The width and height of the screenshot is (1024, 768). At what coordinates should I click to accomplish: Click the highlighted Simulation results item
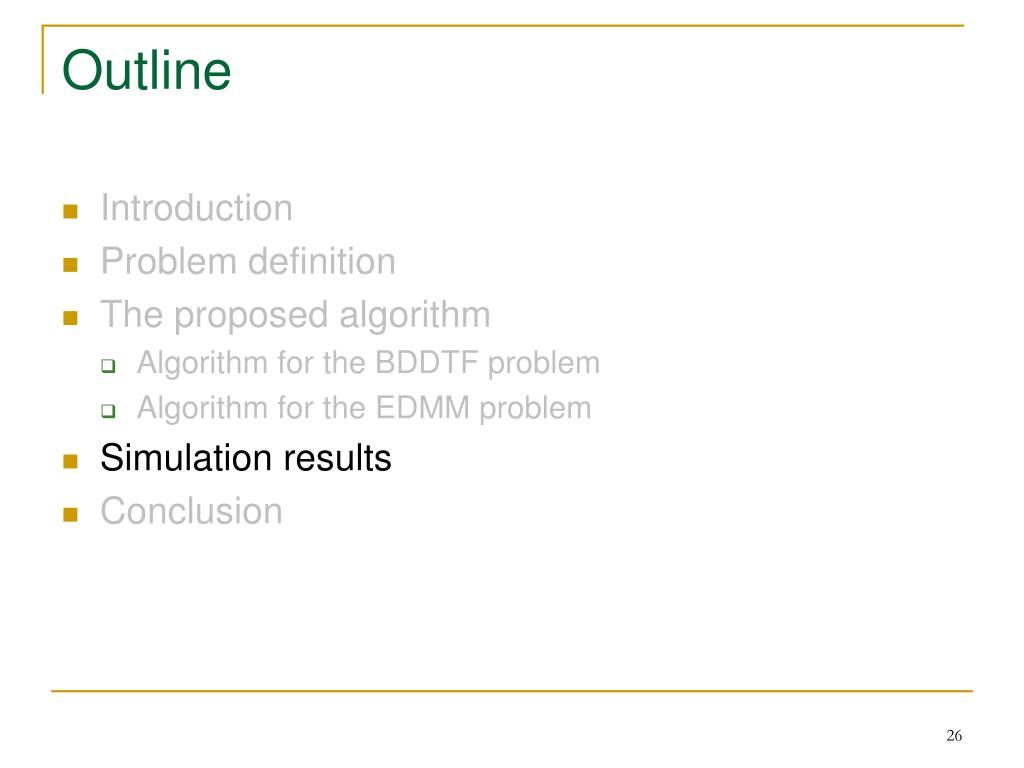coord(246,458)
